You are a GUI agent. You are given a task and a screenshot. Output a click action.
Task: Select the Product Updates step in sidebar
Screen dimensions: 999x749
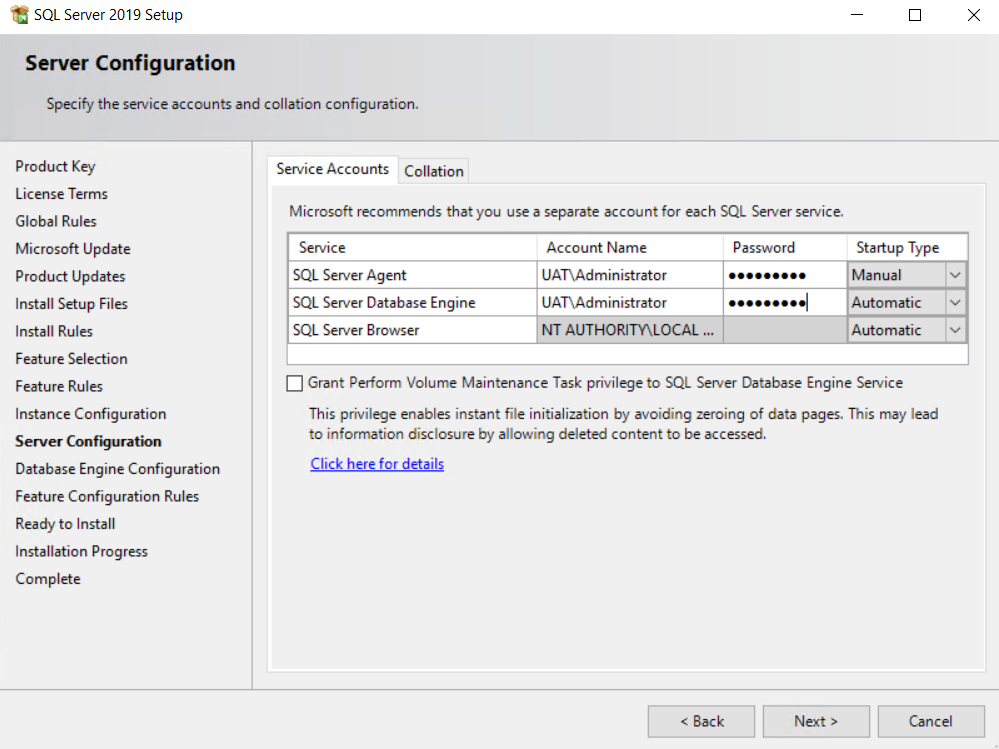point(70,276)
